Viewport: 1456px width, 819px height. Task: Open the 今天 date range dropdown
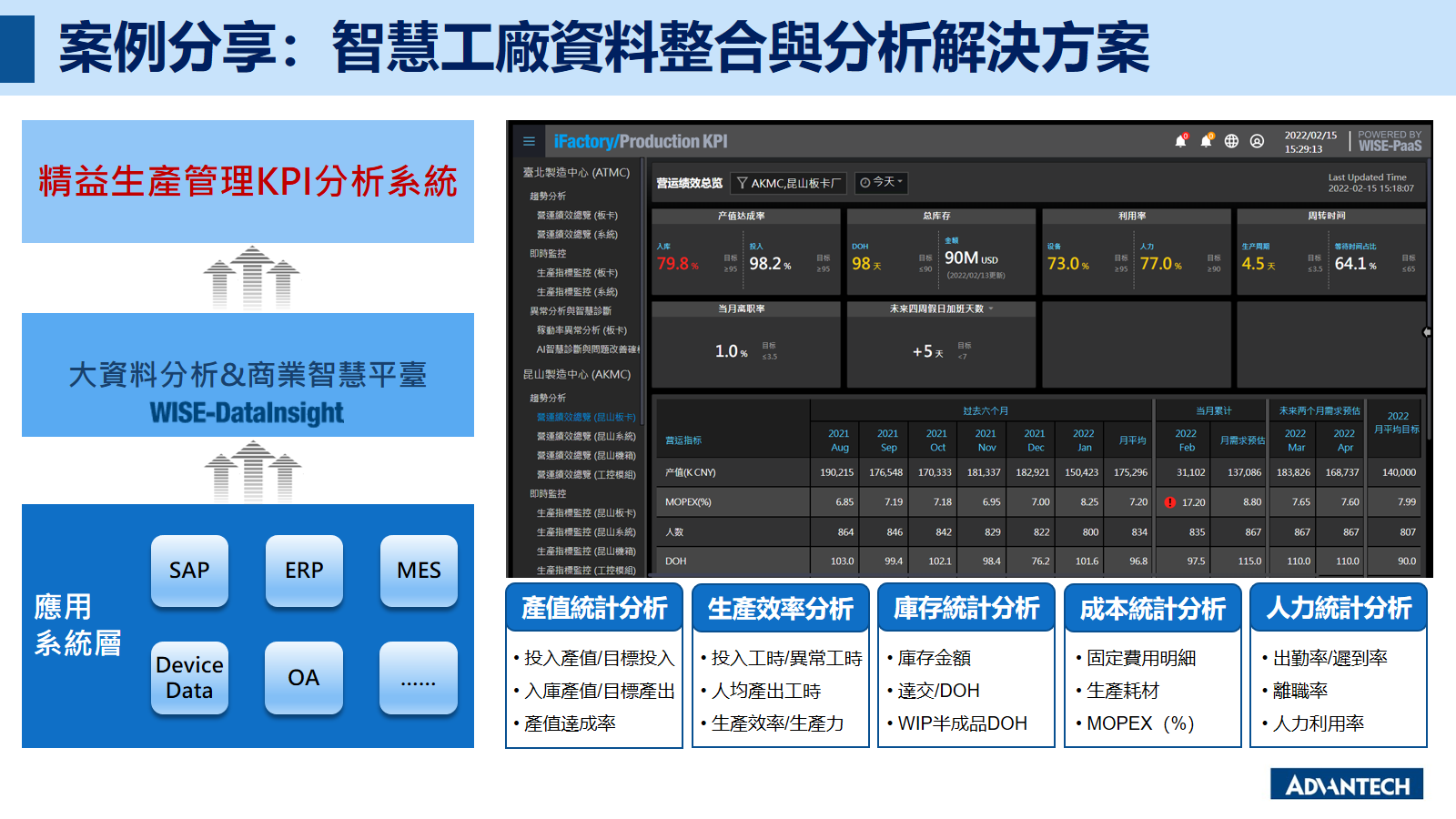(881, 183)
